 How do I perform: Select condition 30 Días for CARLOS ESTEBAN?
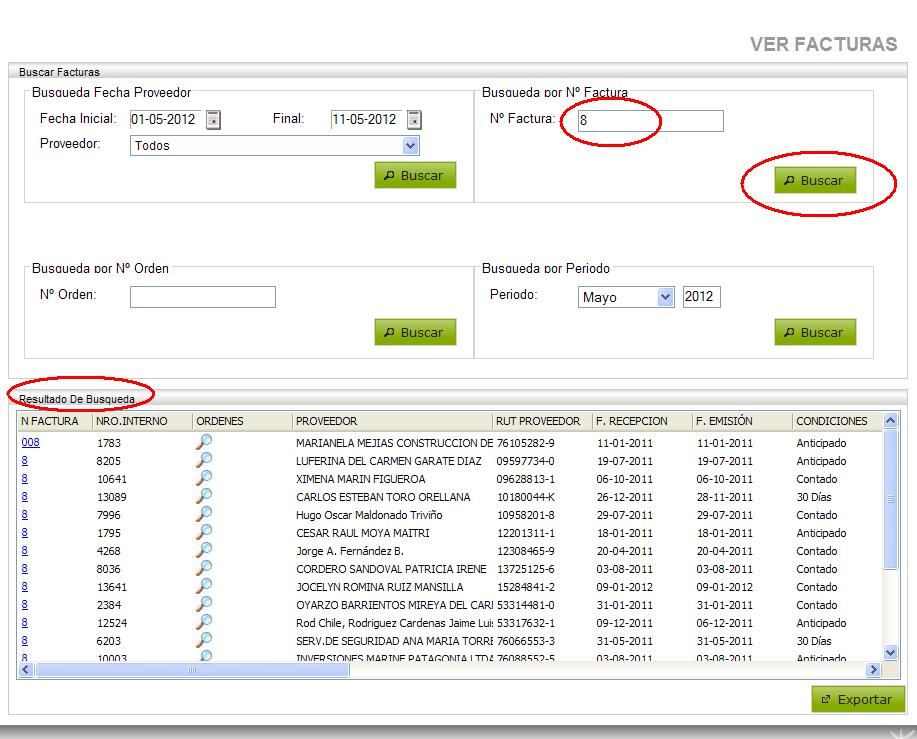tap(814, 497)
